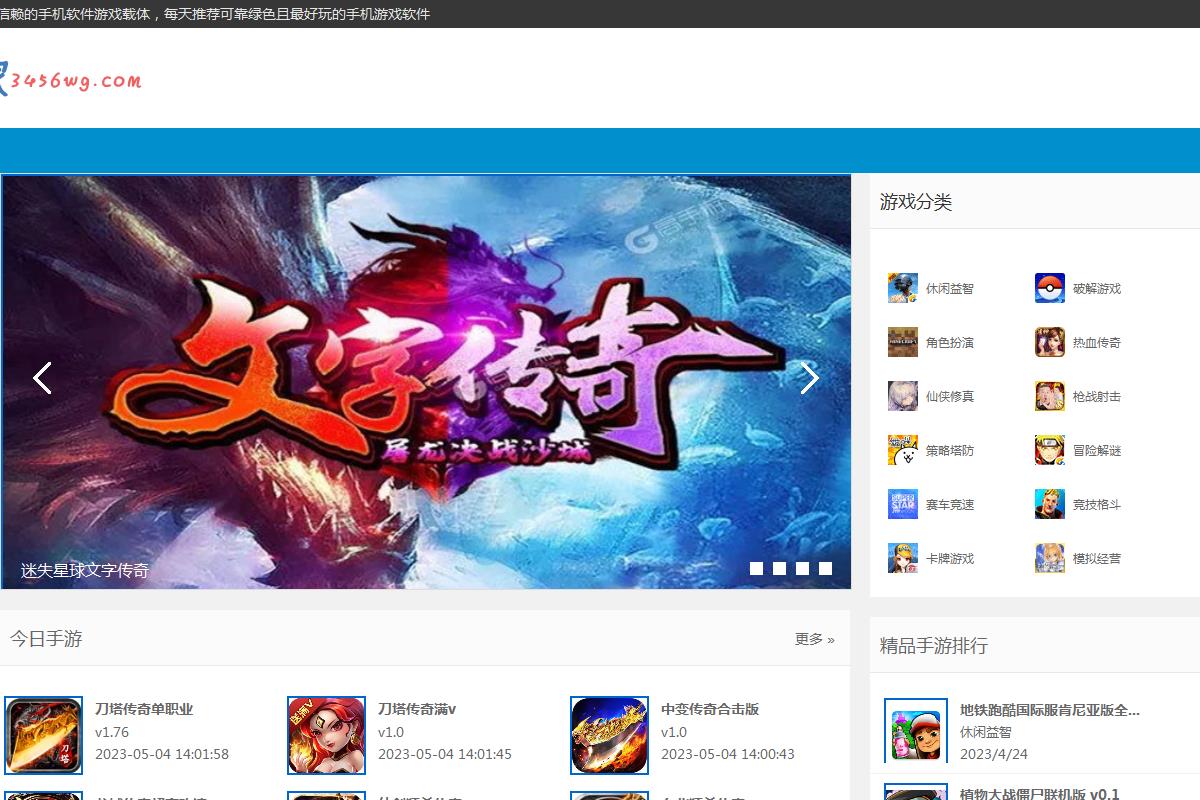Advance to the next carousel slide

point(810,378)
